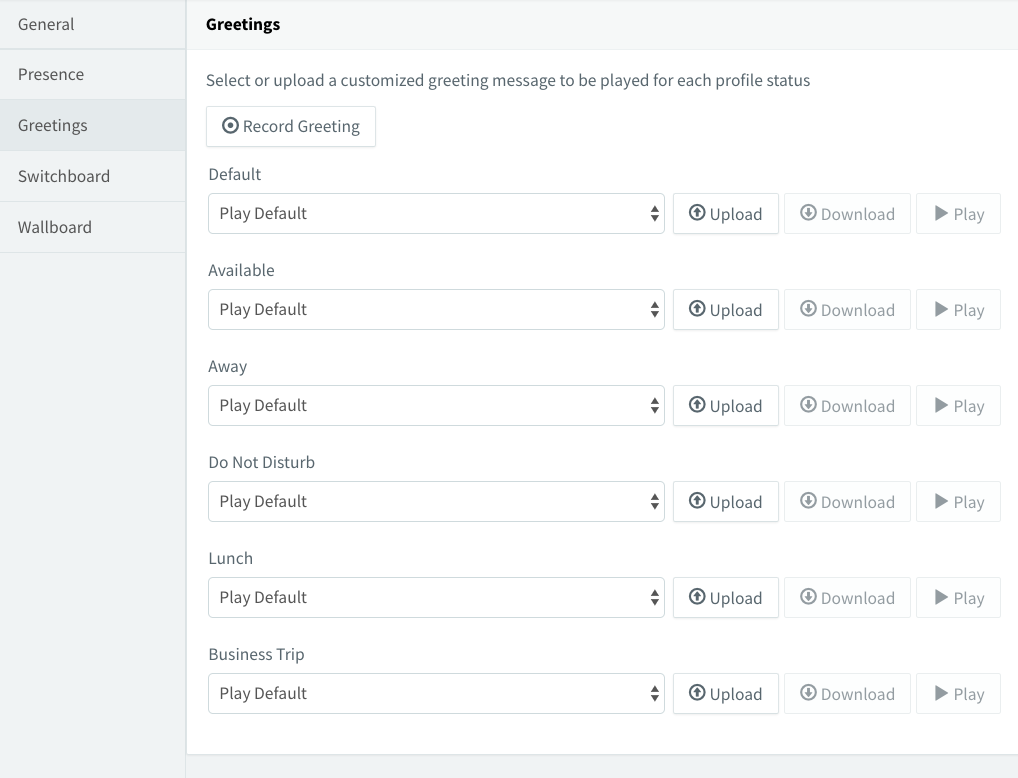1018x778 pixels.
Task: Upload a greeting for Business Trip
Action: point(725,694)
